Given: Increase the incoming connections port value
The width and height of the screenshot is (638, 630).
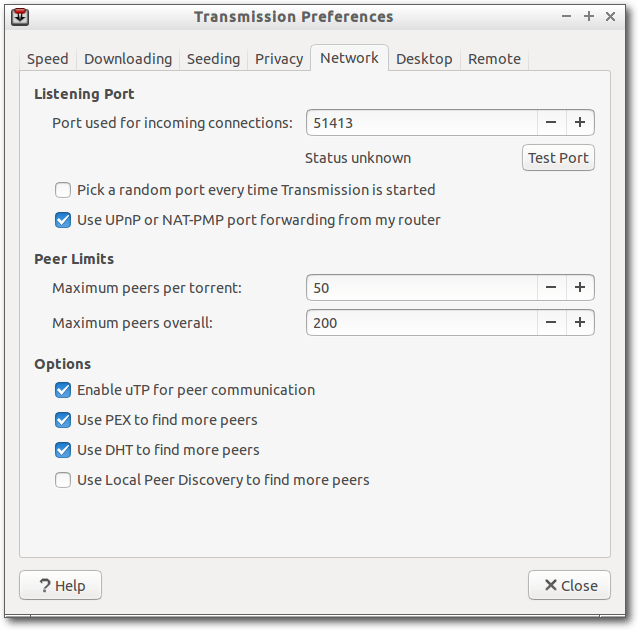Looking at the screenshot, I should (x=580, y=122).
